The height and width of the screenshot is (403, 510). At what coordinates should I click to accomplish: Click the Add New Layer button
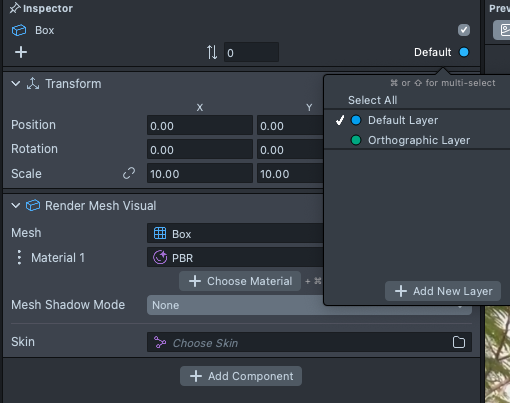point(443,291)
